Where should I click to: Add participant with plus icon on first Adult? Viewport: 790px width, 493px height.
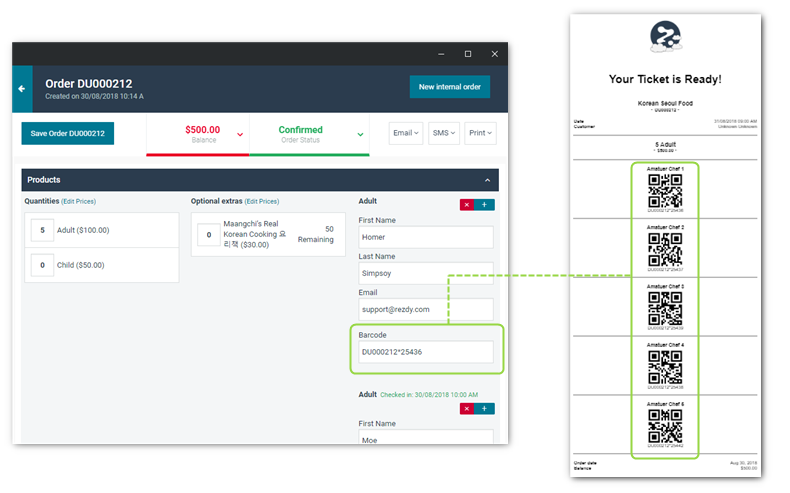pyautogui.click(x=484, y=204)
